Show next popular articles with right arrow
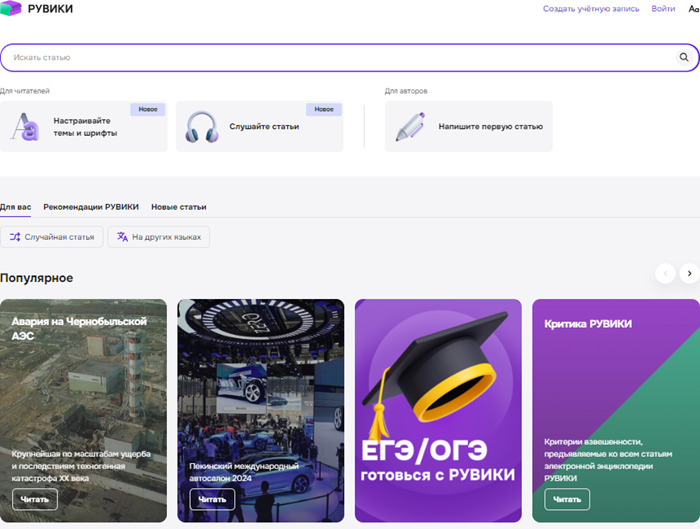 coord(689,273)
